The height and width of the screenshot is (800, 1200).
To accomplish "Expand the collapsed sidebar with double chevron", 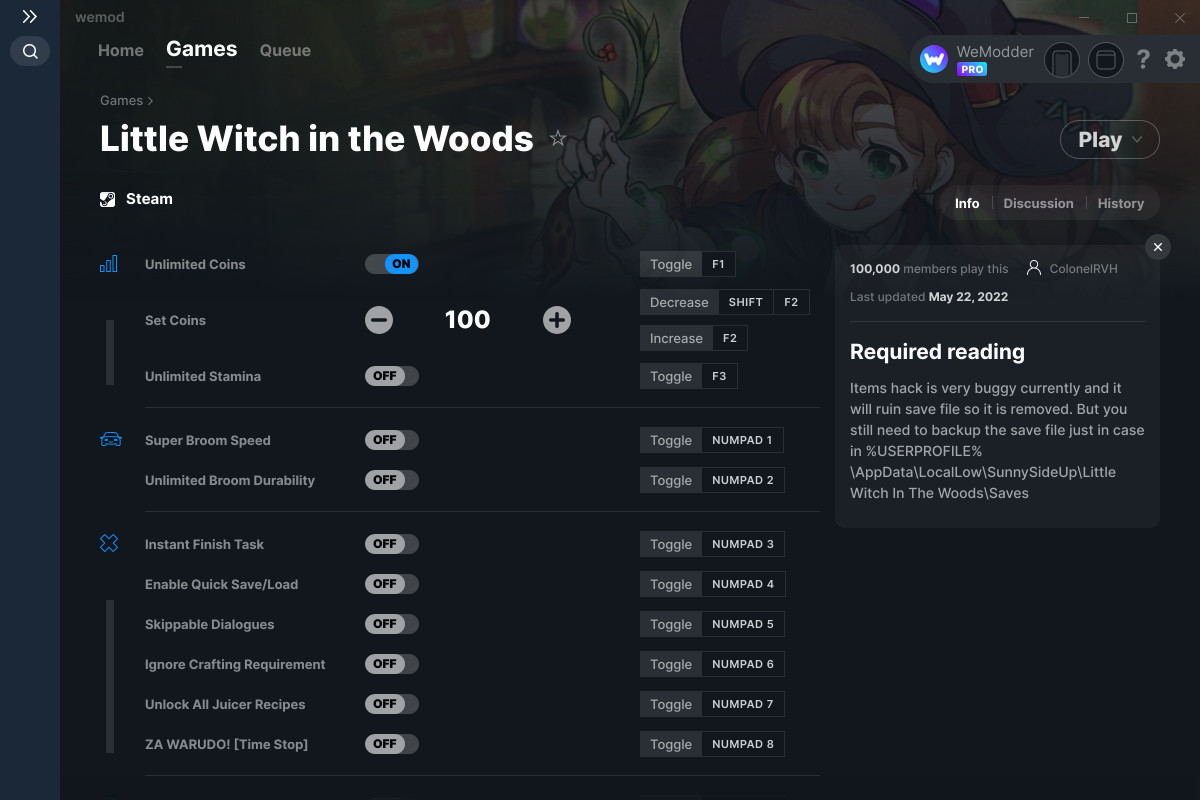I will coord(29,16).
